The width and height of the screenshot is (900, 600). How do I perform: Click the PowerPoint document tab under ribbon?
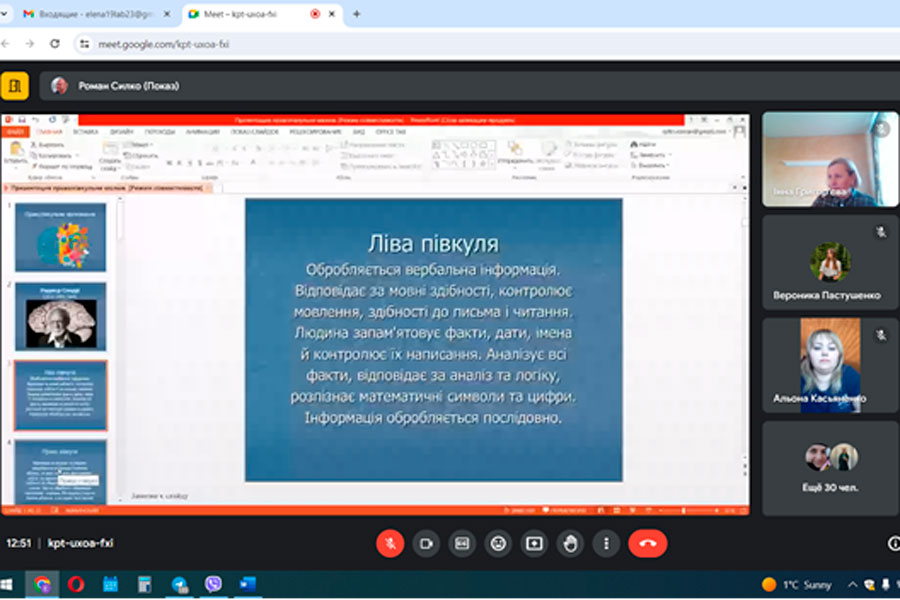pos(107,188)
